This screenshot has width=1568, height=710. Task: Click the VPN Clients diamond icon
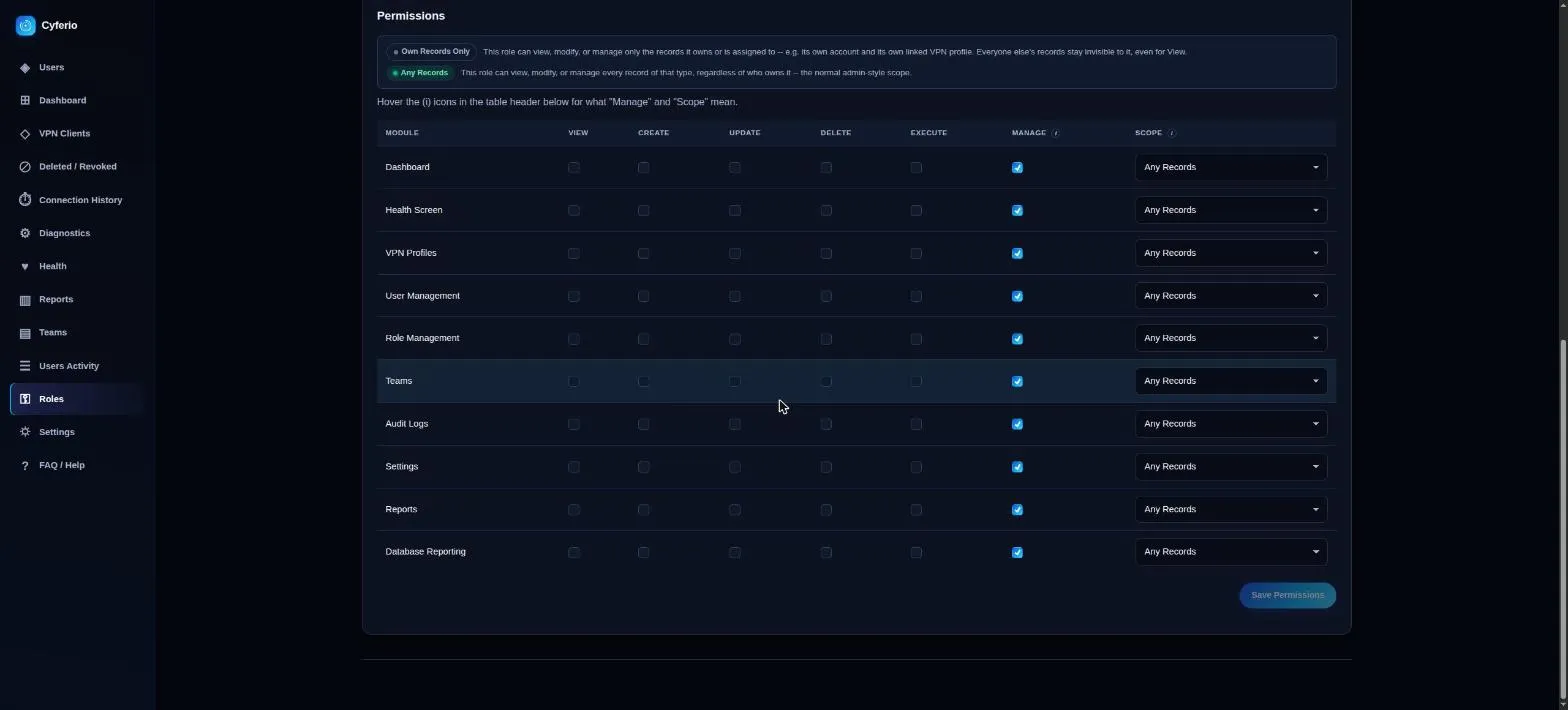coord(25,133)
